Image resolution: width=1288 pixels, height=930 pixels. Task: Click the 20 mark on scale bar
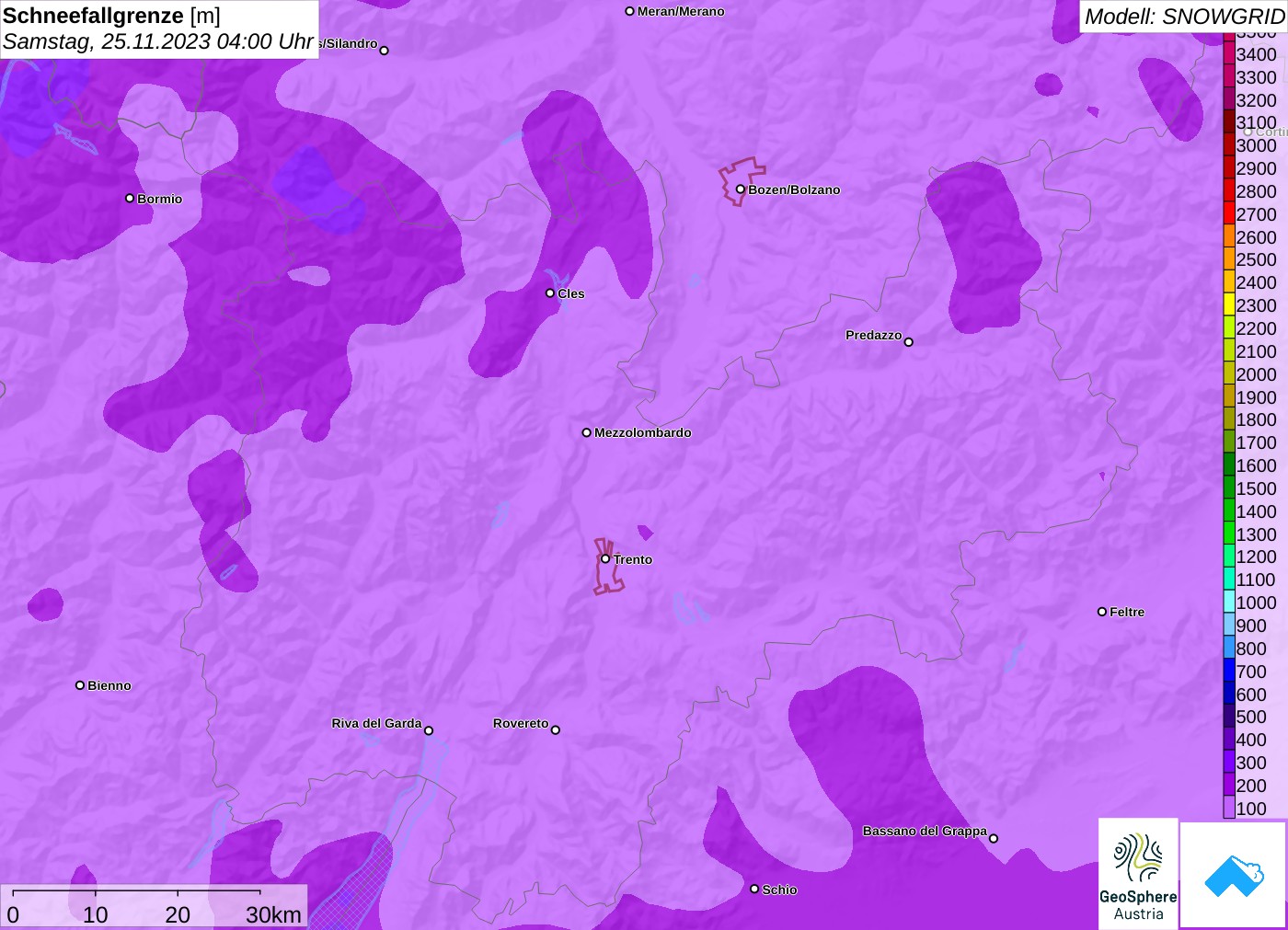(x=178, y=914)
